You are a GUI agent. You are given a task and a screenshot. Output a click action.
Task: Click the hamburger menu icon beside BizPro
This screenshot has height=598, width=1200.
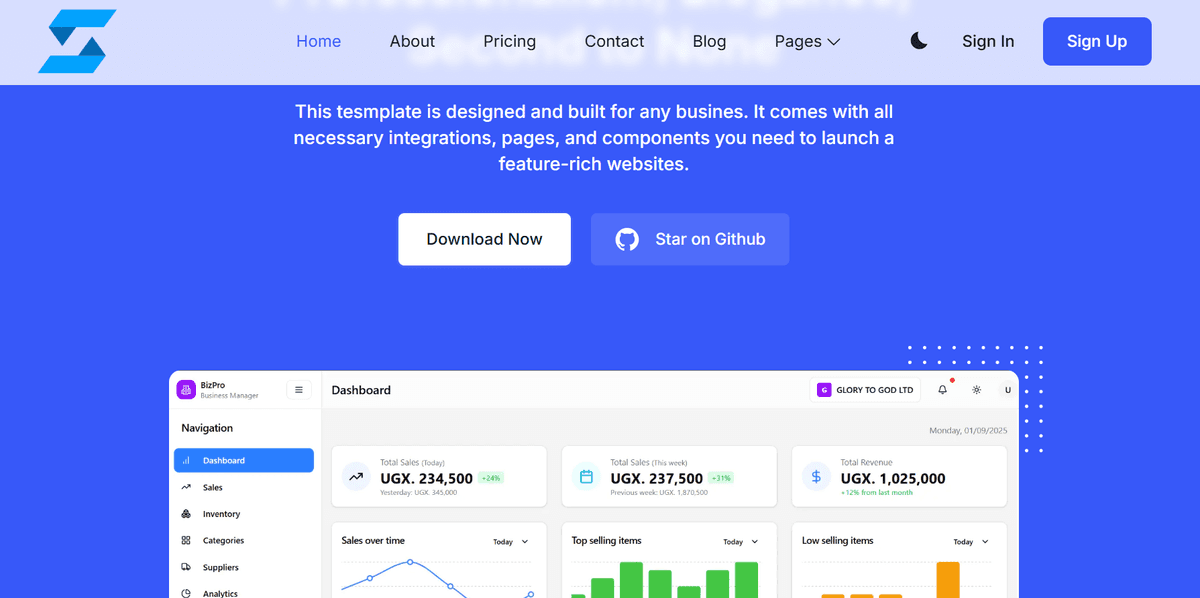298,390
